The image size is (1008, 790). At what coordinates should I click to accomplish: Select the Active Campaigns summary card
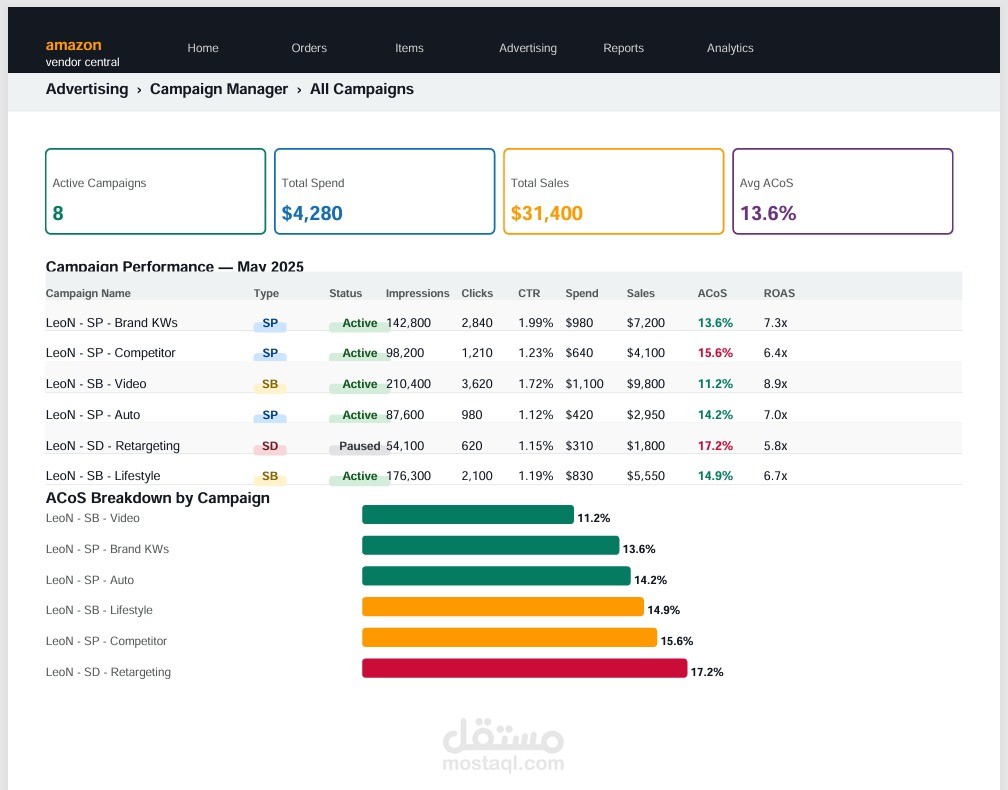click(x=156, y=192)
